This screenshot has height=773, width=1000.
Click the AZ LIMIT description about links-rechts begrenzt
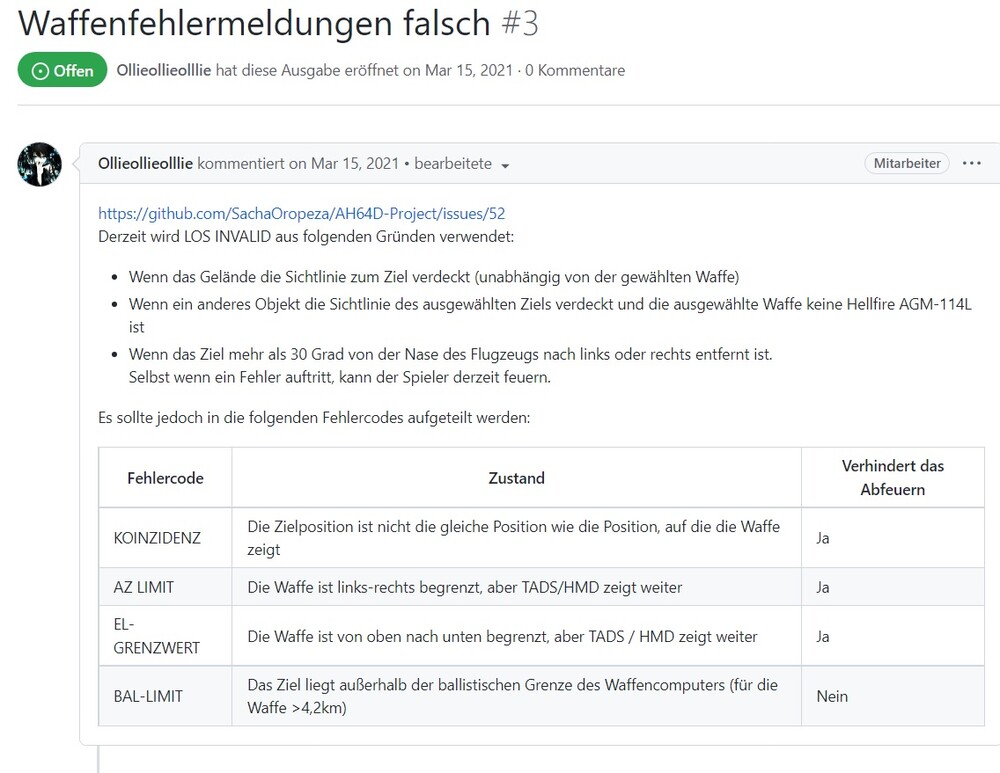point(517,587)
